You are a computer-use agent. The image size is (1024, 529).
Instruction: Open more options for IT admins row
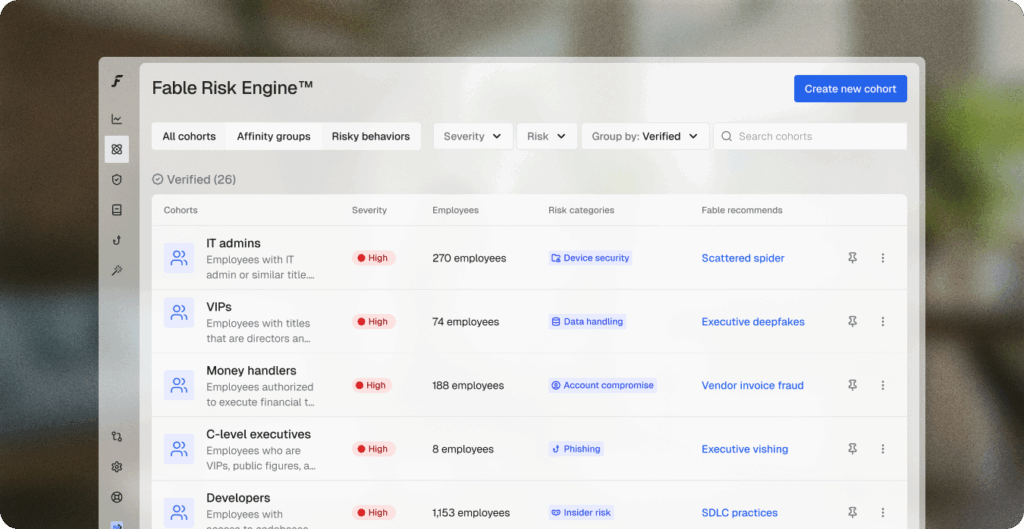click(883, 258)
